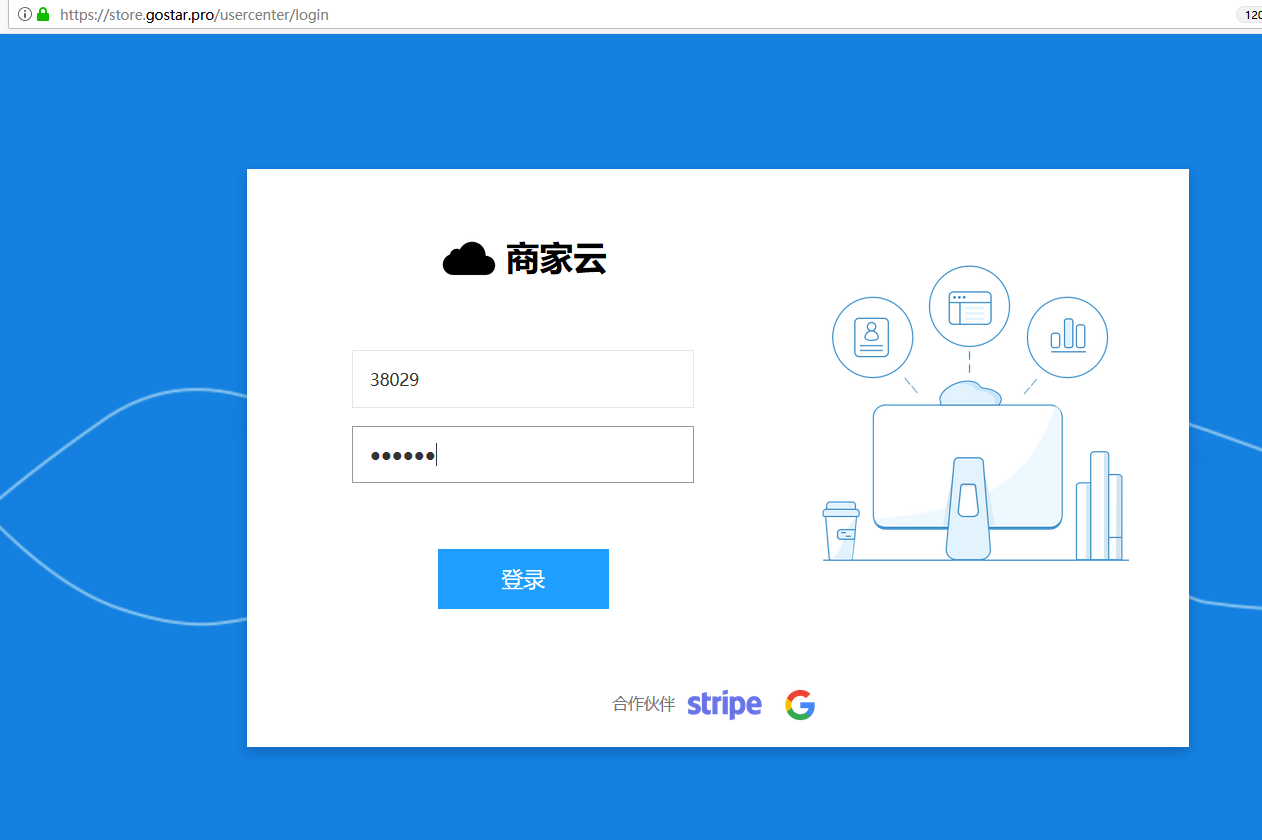Click the bar chart circle icon
The width and height of the screenshot is (1262, 840).
pos(1067,338)
